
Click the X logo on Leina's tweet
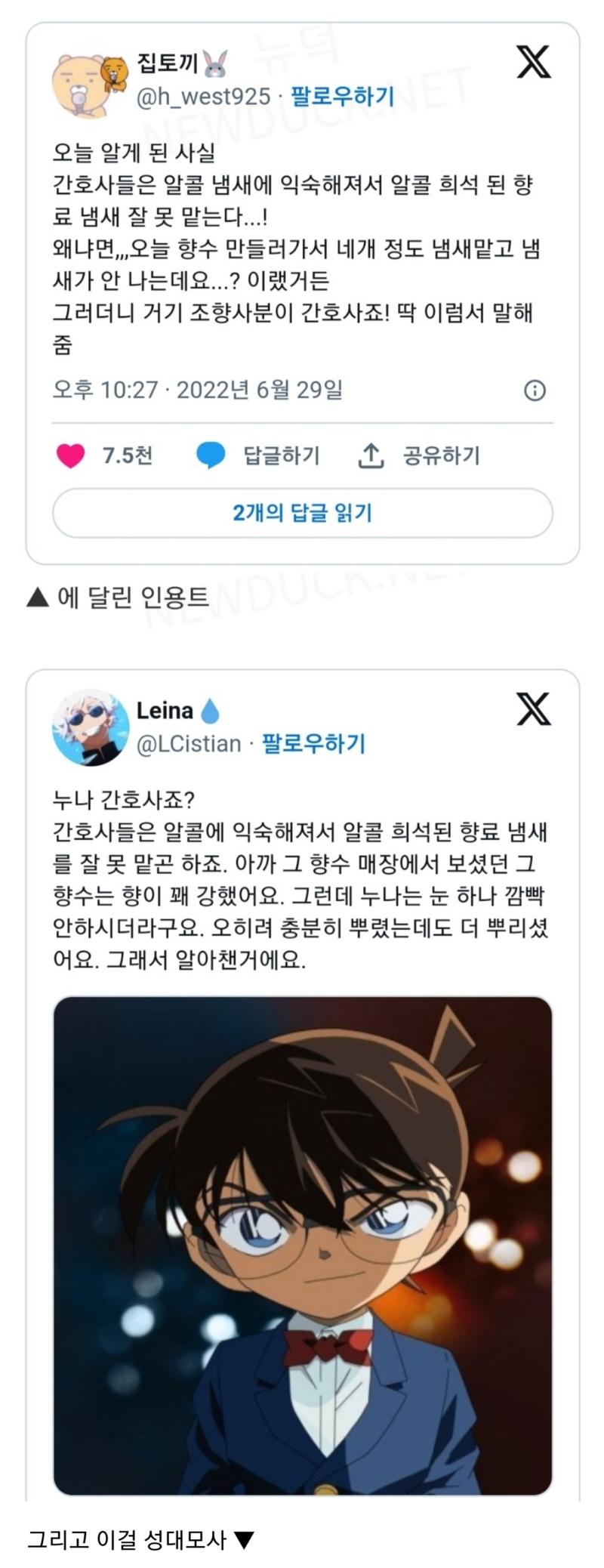pyautogui.click(x=534, y=708)
